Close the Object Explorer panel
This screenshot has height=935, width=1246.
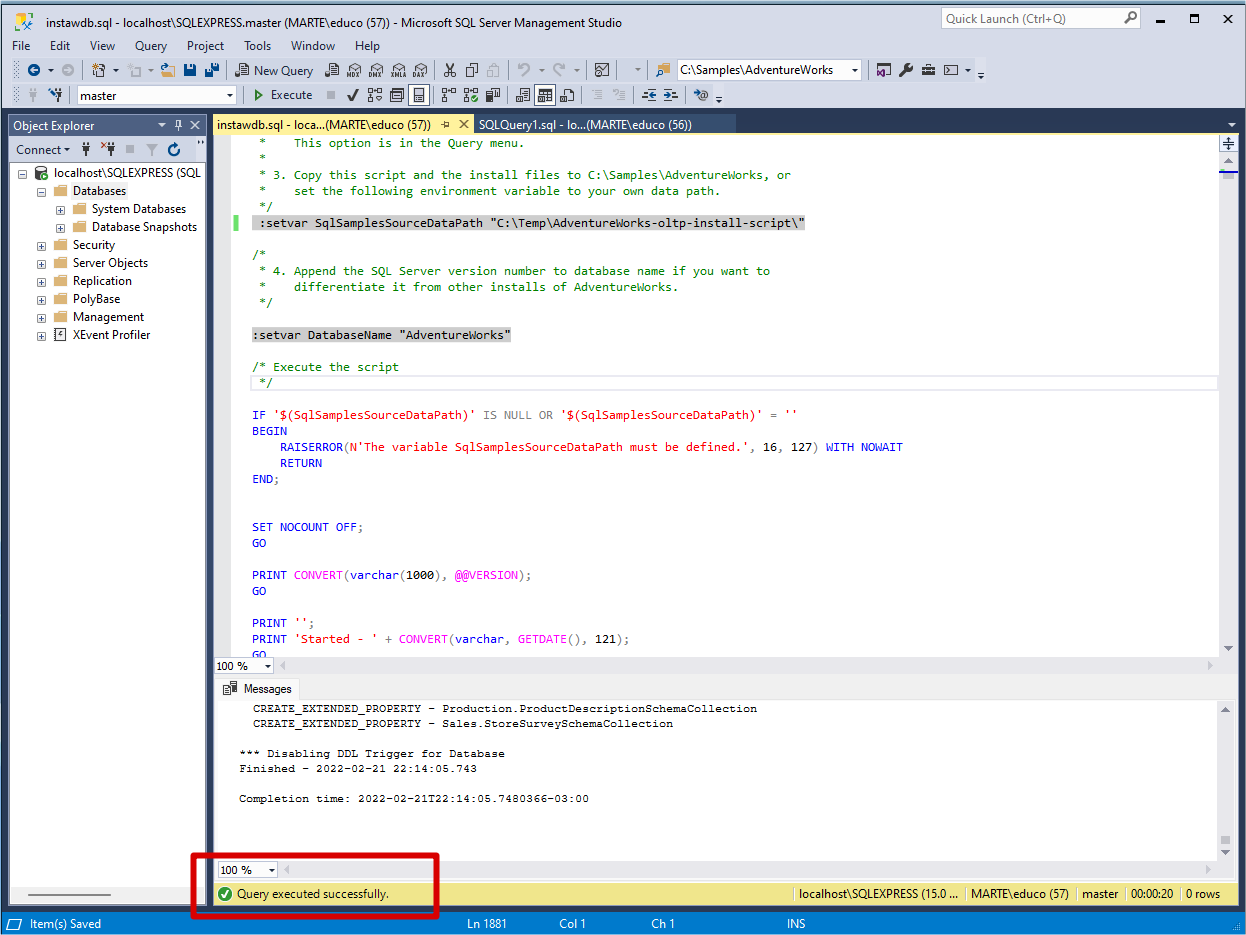click(x=195, y=125)
